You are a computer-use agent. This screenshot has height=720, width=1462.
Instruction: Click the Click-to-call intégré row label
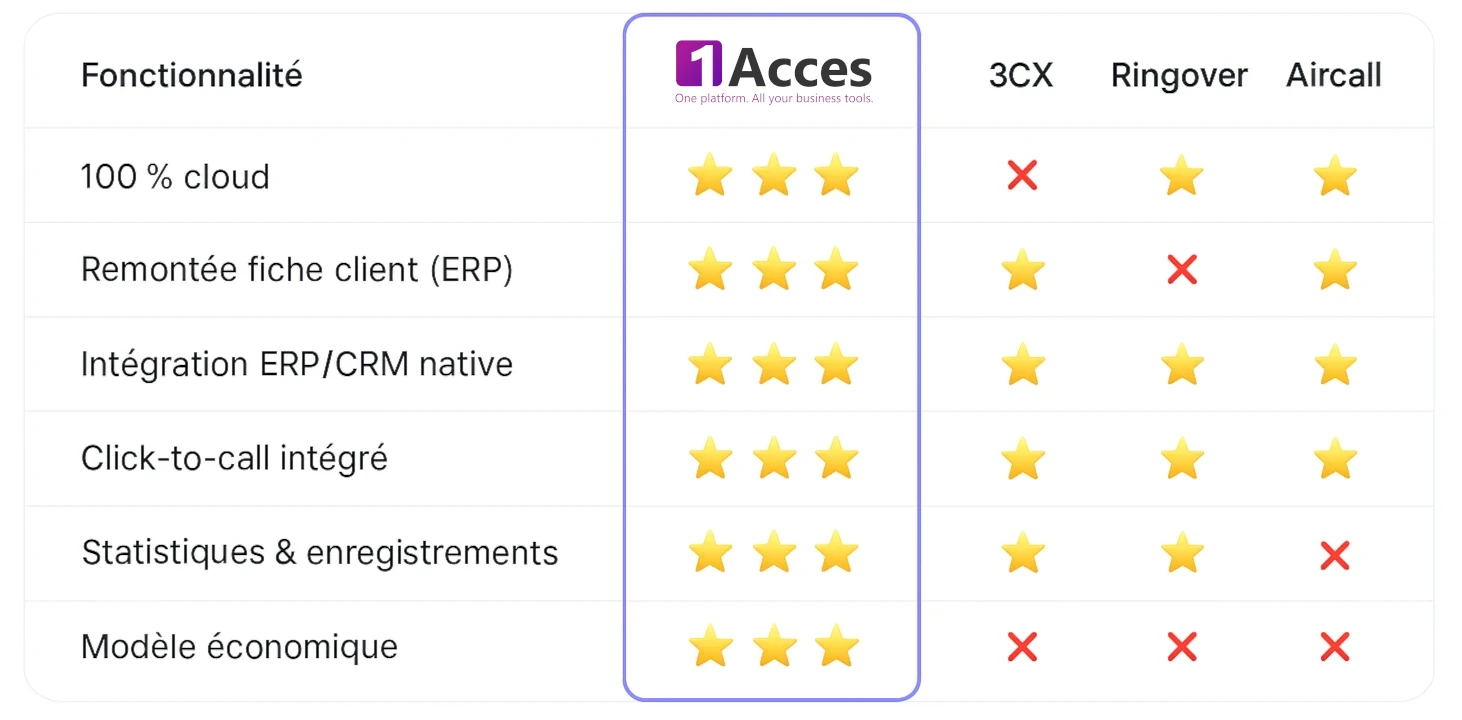[x=234, y=459]
